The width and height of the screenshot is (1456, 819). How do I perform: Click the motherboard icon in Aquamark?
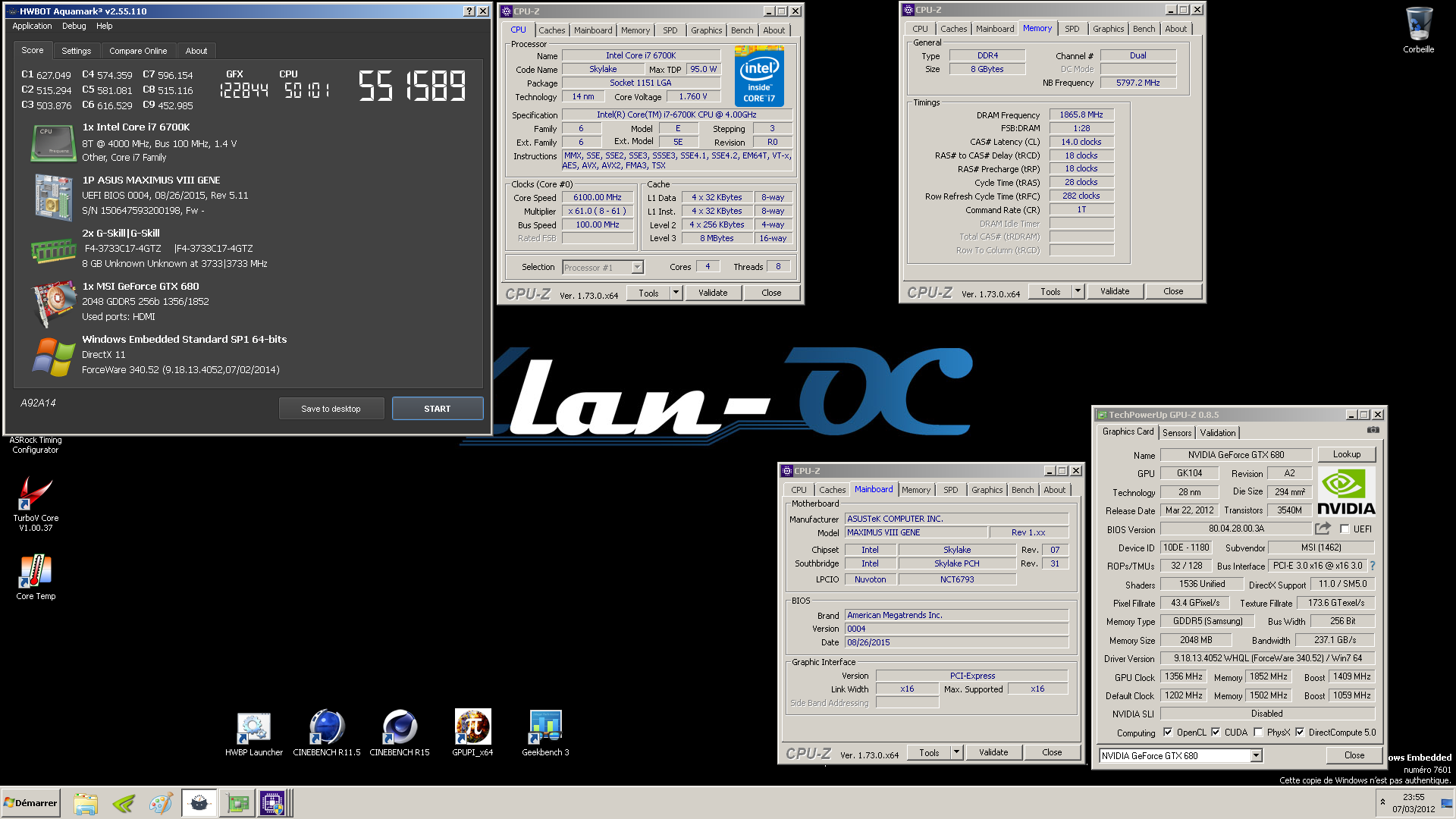point(52,196)
